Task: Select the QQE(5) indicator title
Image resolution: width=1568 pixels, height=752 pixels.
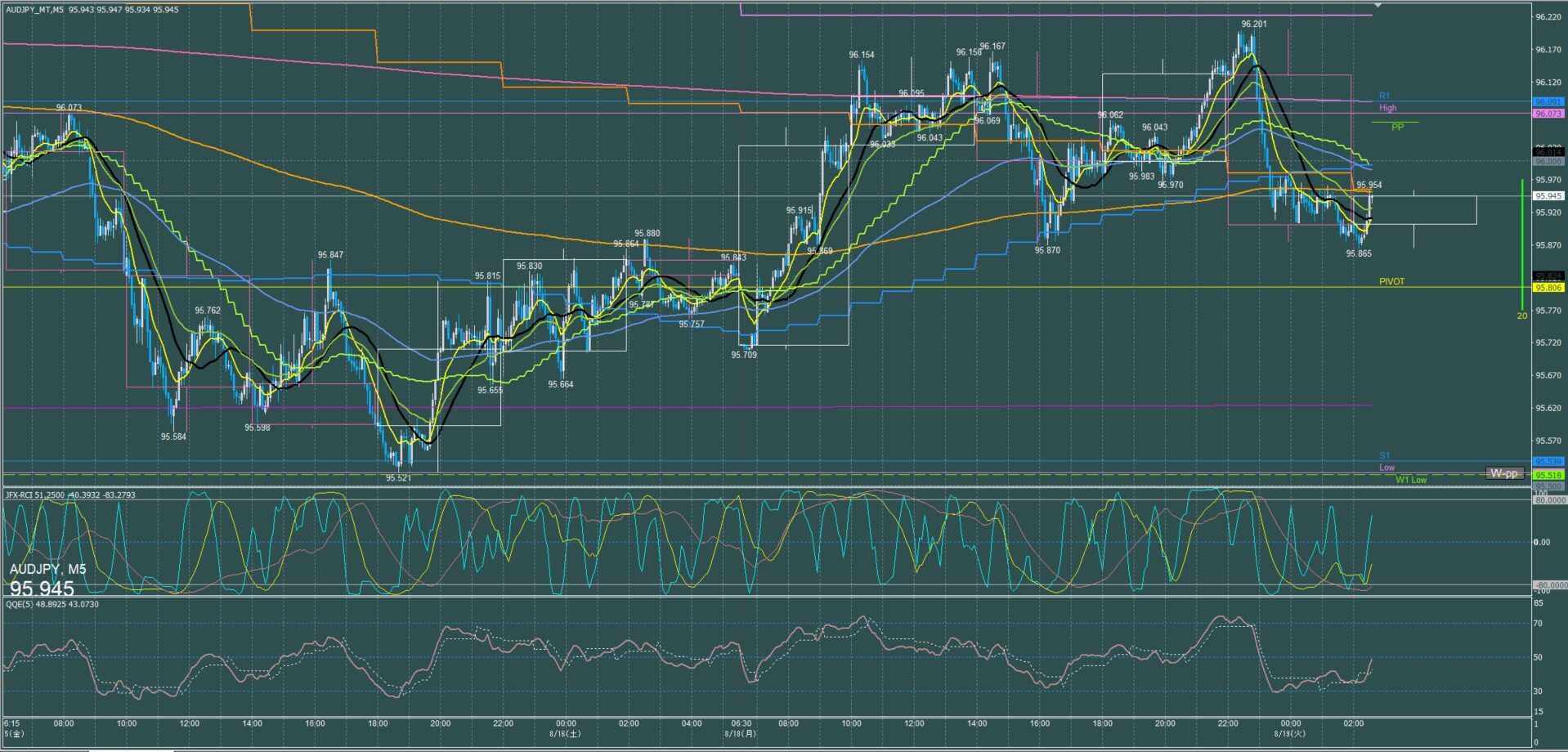Action: pos(52,604)
